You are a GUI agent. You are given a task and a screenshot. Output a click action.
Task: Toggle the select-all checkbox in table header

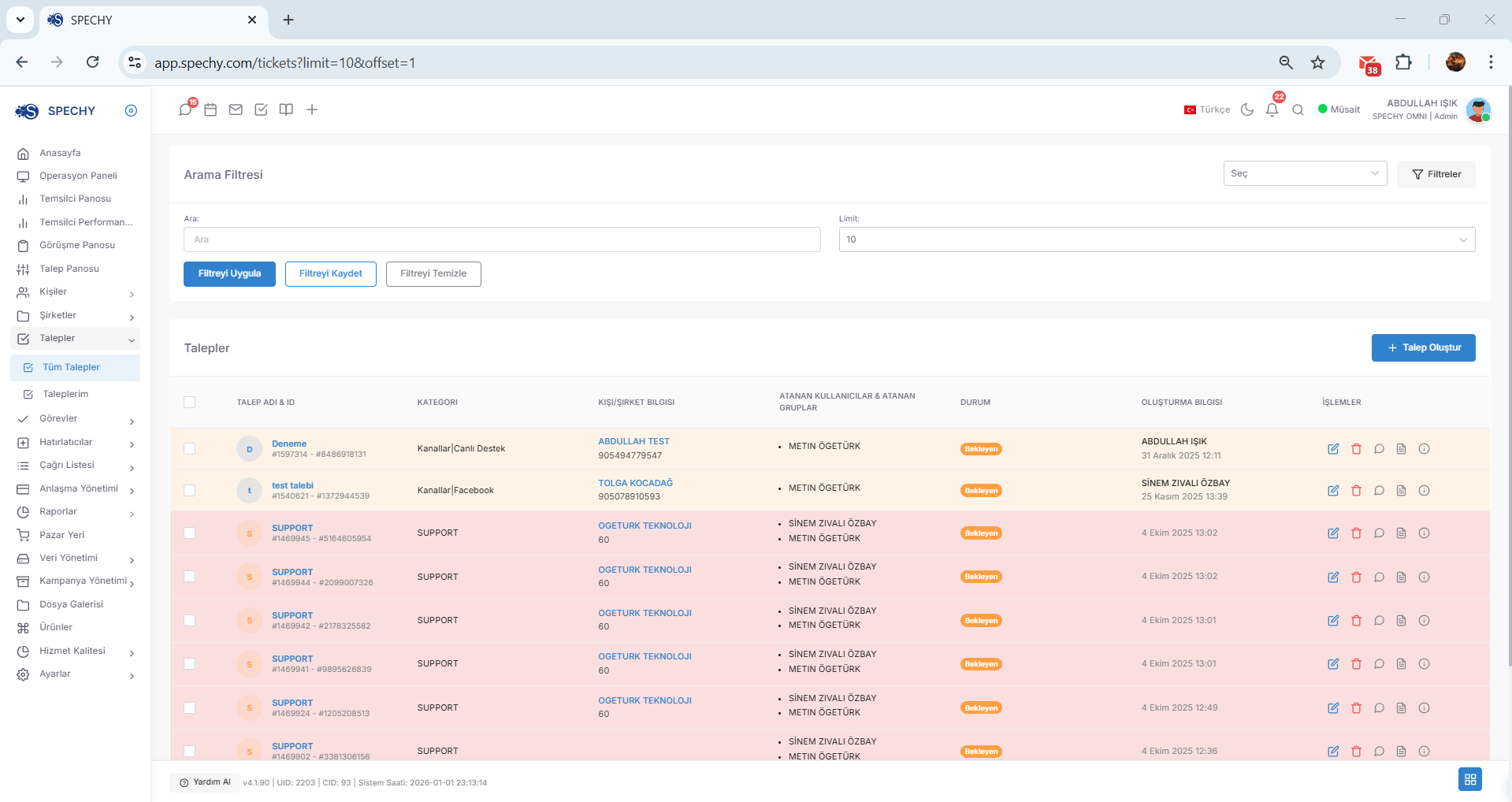(x=189, y=403)
